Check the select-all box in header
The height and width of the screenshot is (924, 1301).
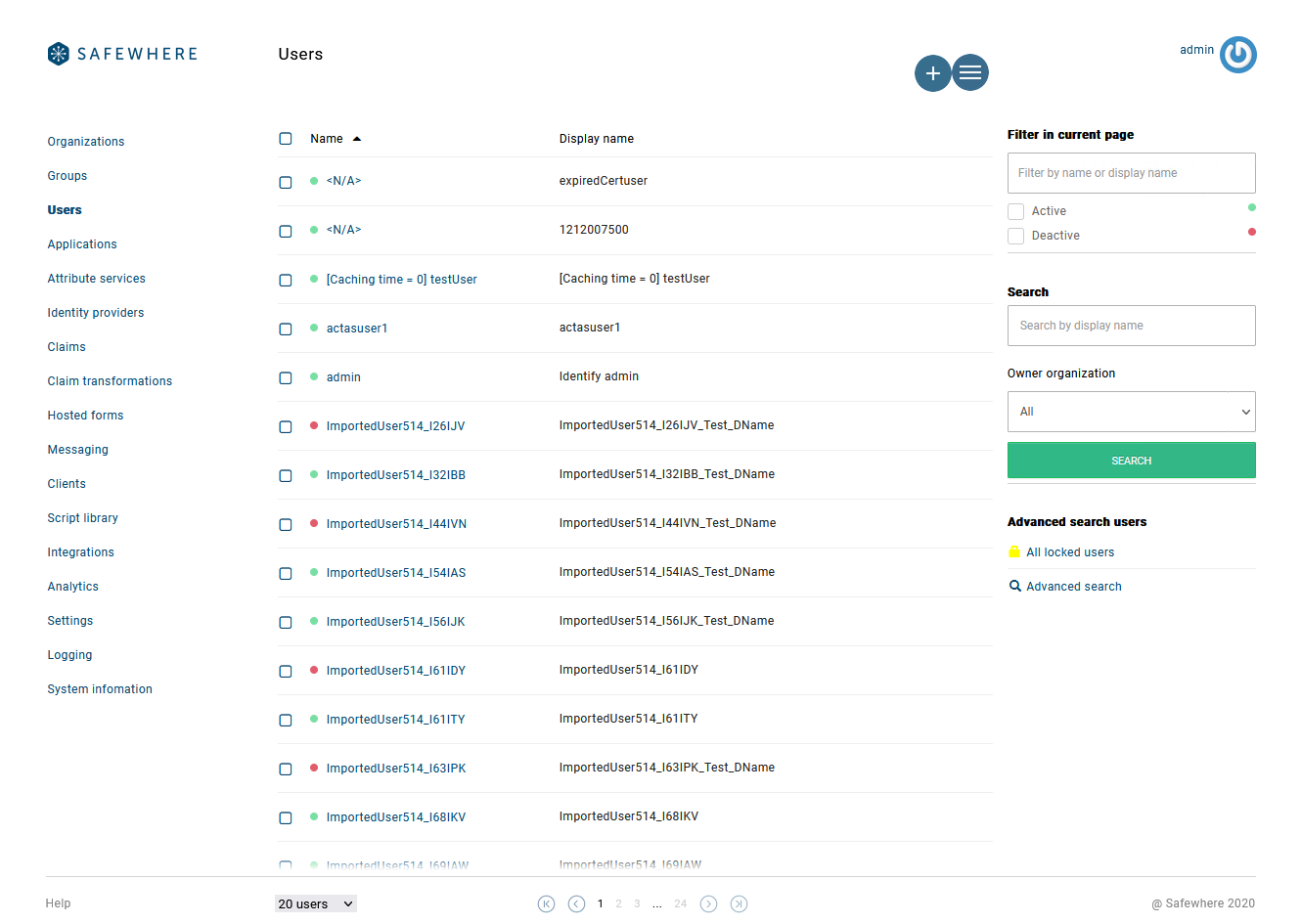point(286,139)
